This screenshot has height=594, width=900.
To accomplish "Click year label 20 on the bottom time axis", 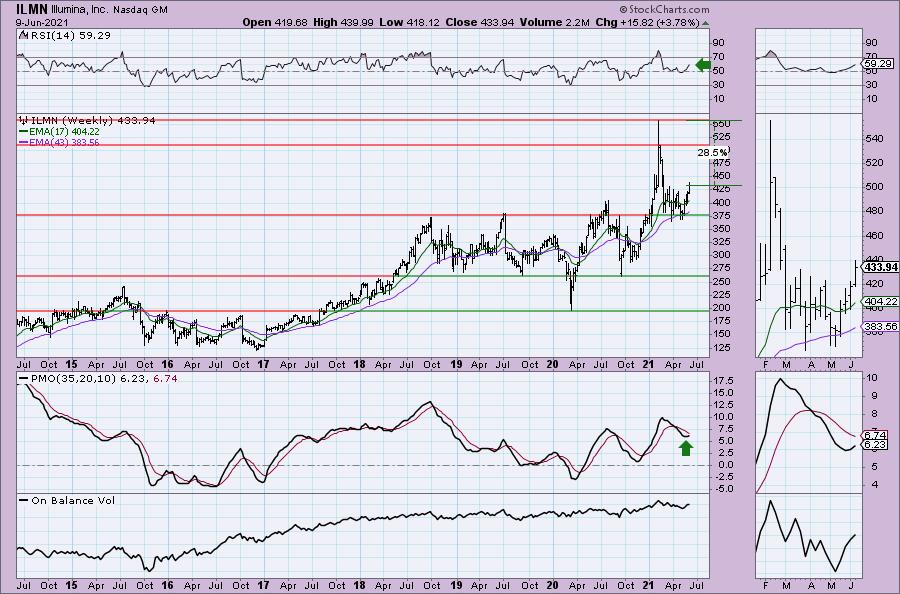I will [x=552, y=585].
